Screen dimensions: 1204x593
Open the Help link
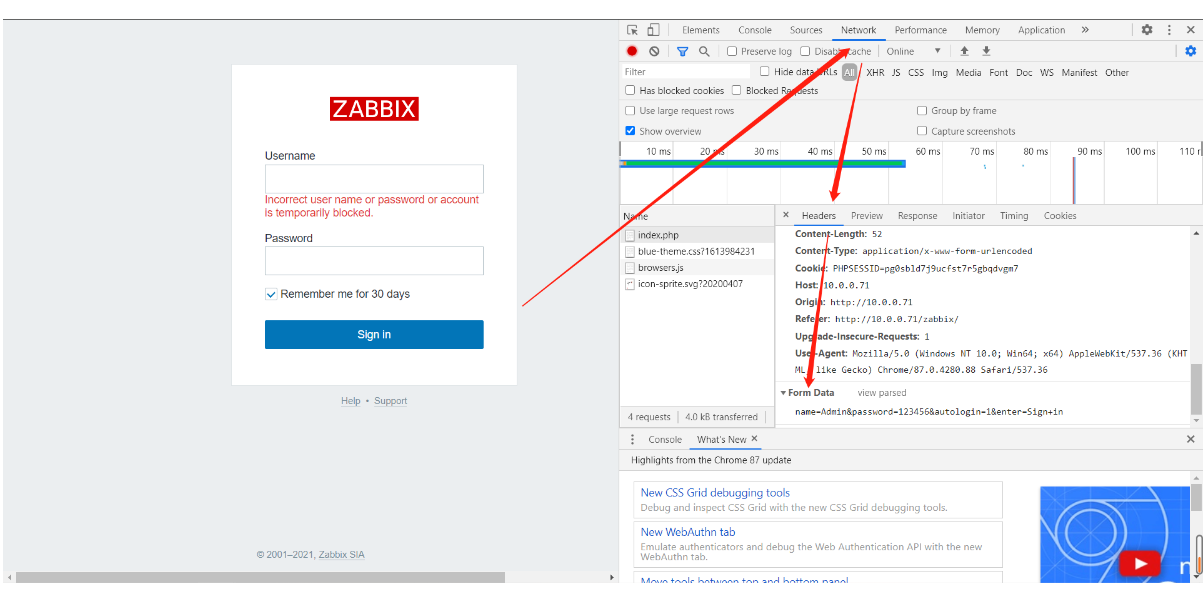coord(350,401)
